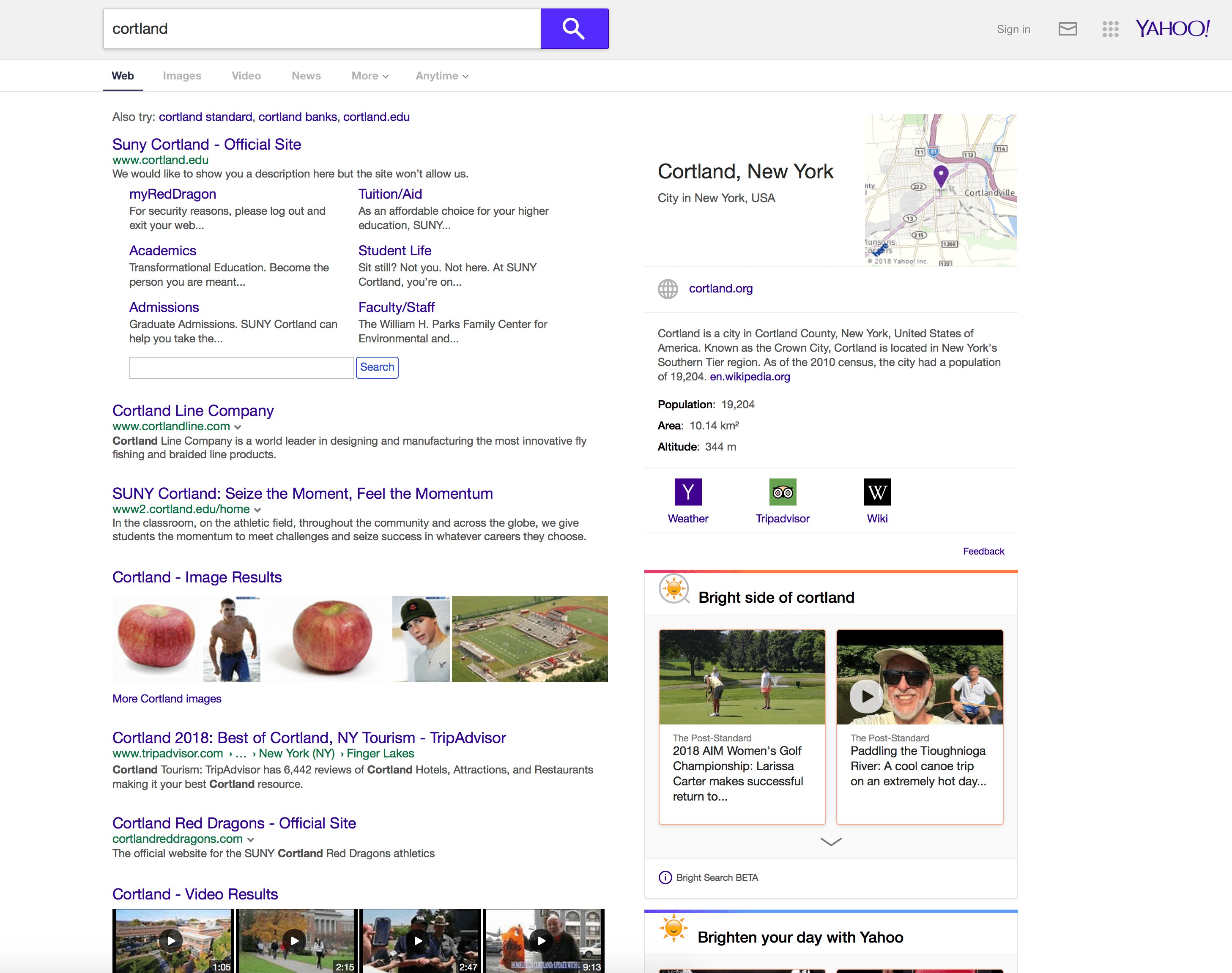Image resolution: width=1232 pixels, height=973 pixels.
Task: Open the man in cap image thumbnail
Action: (x=421, y=639)
